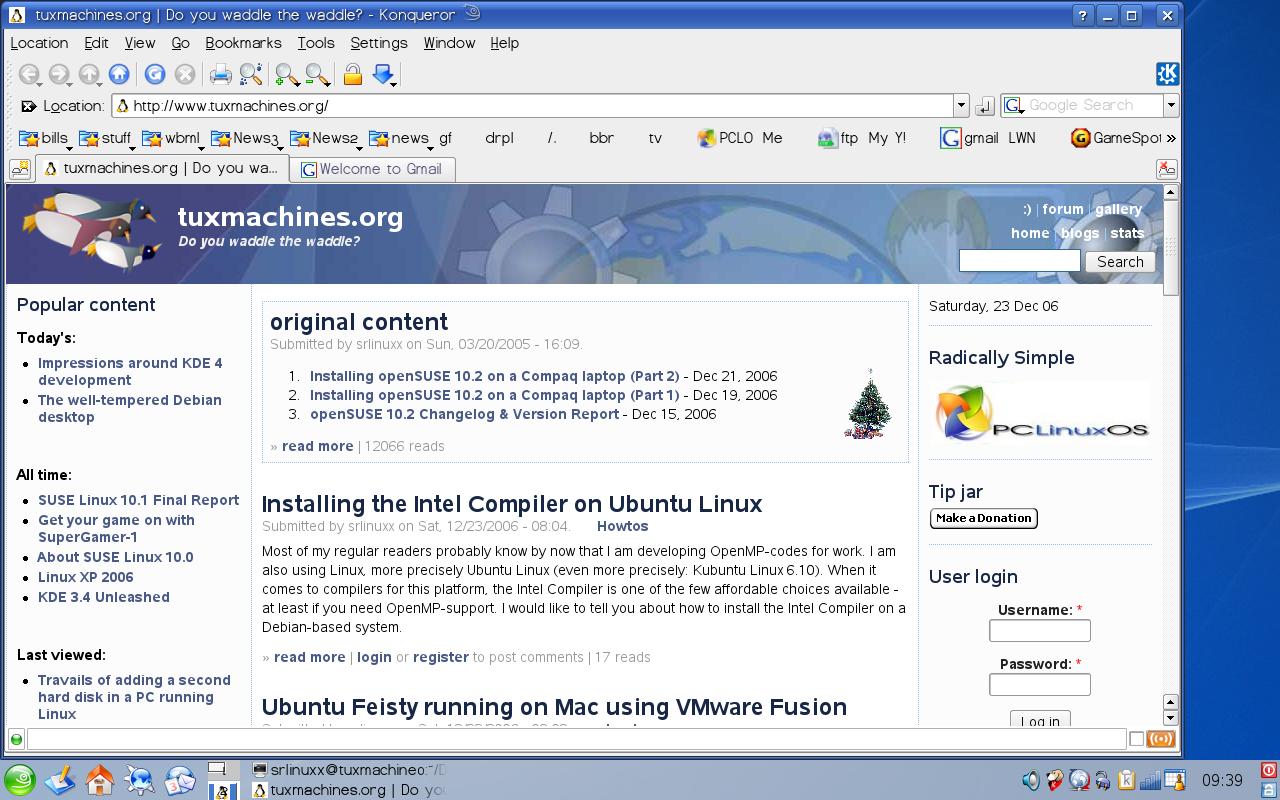Expand the stuff bookmark folder
1280x800 pixels.
pyautogui.click(x=106, y=138)
